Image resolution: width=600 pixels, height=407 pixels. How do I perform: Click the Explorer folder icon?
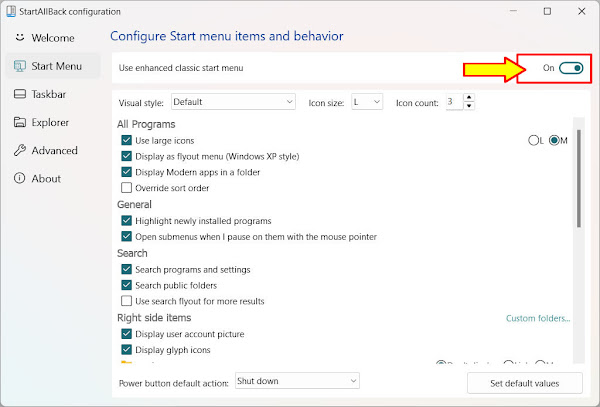tap(20, 122)
